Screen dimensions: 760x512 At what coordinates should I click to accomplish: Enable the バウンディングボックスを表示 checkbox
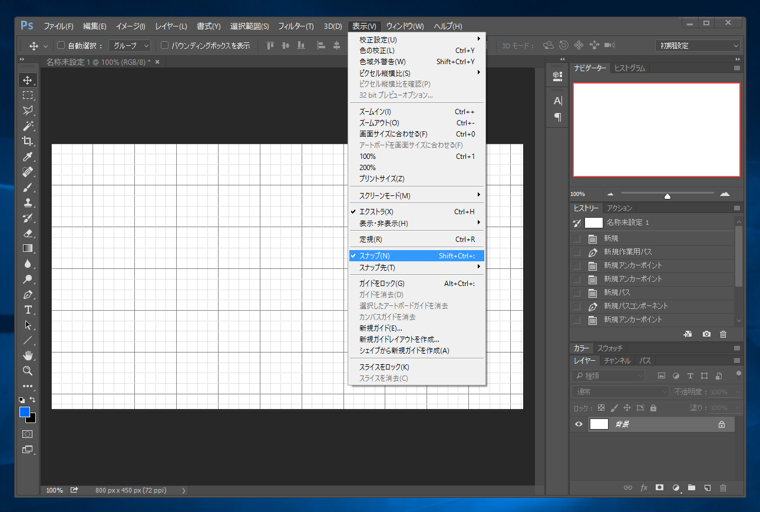(165, 46)
